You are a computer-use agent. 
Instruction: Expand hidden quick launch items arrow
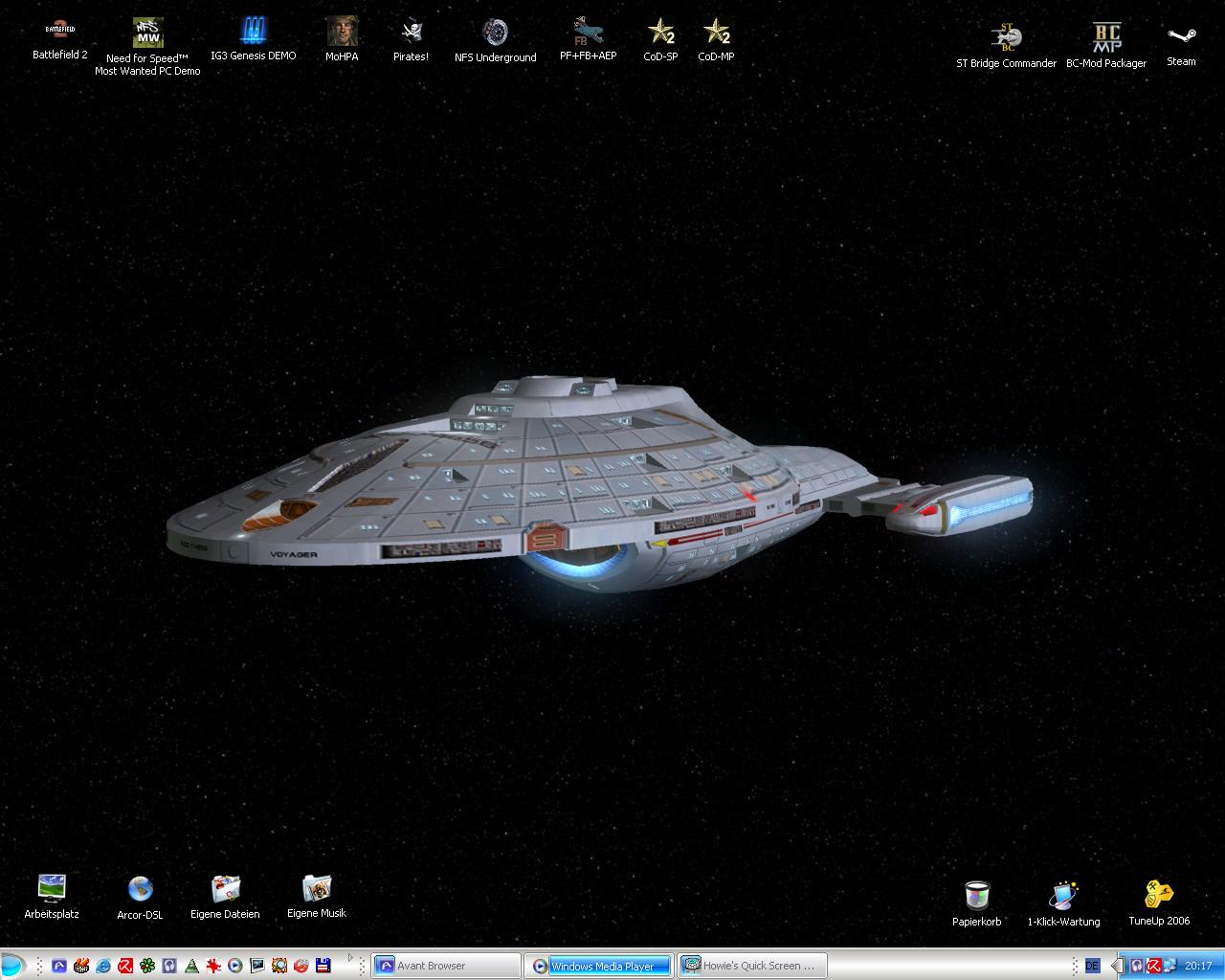coord(350,957)
